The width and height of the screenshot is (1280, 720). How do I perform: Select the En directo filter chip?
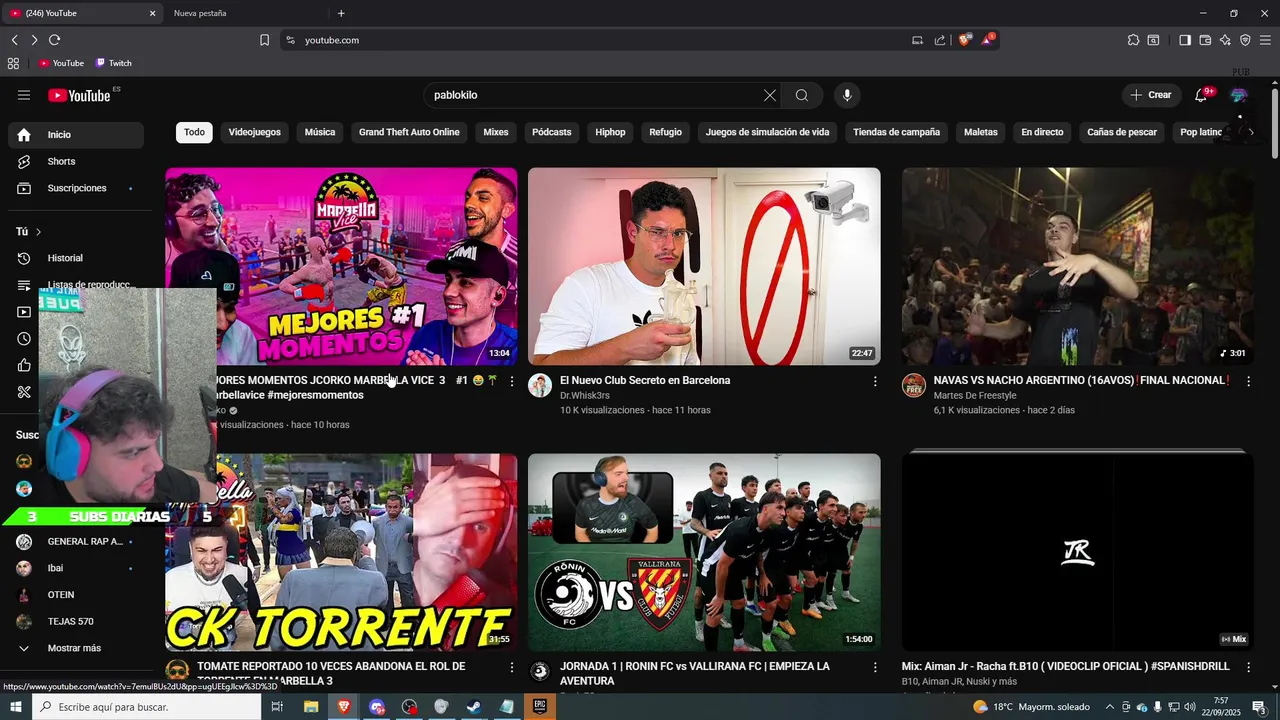1042,132
